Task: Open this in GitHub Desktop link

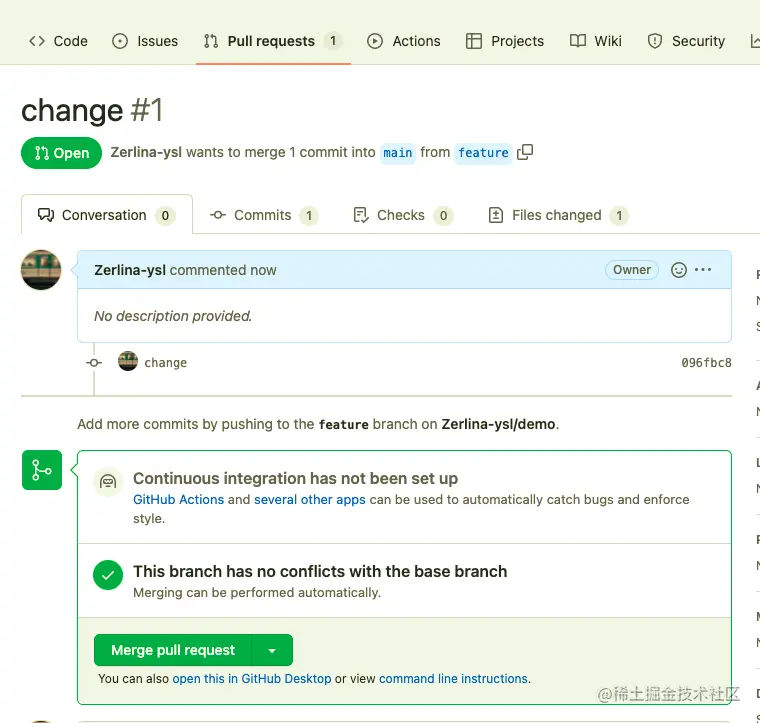Action: pos(252,678)
